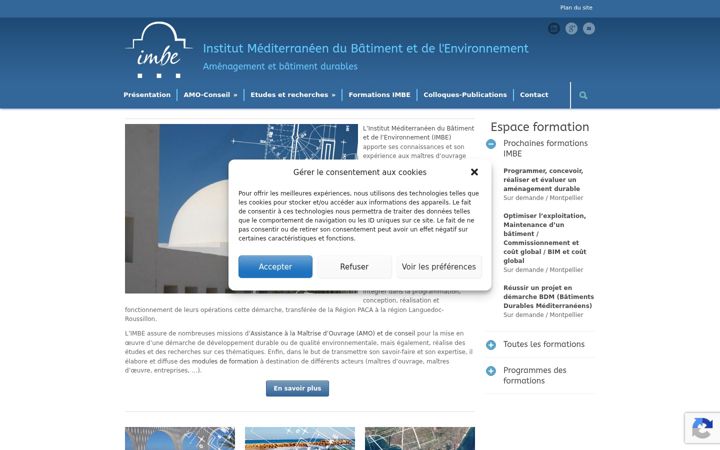Collapse Prochaines formations IMBE section
This screenshot has width=720, height=450.
[x=491, y=144]
